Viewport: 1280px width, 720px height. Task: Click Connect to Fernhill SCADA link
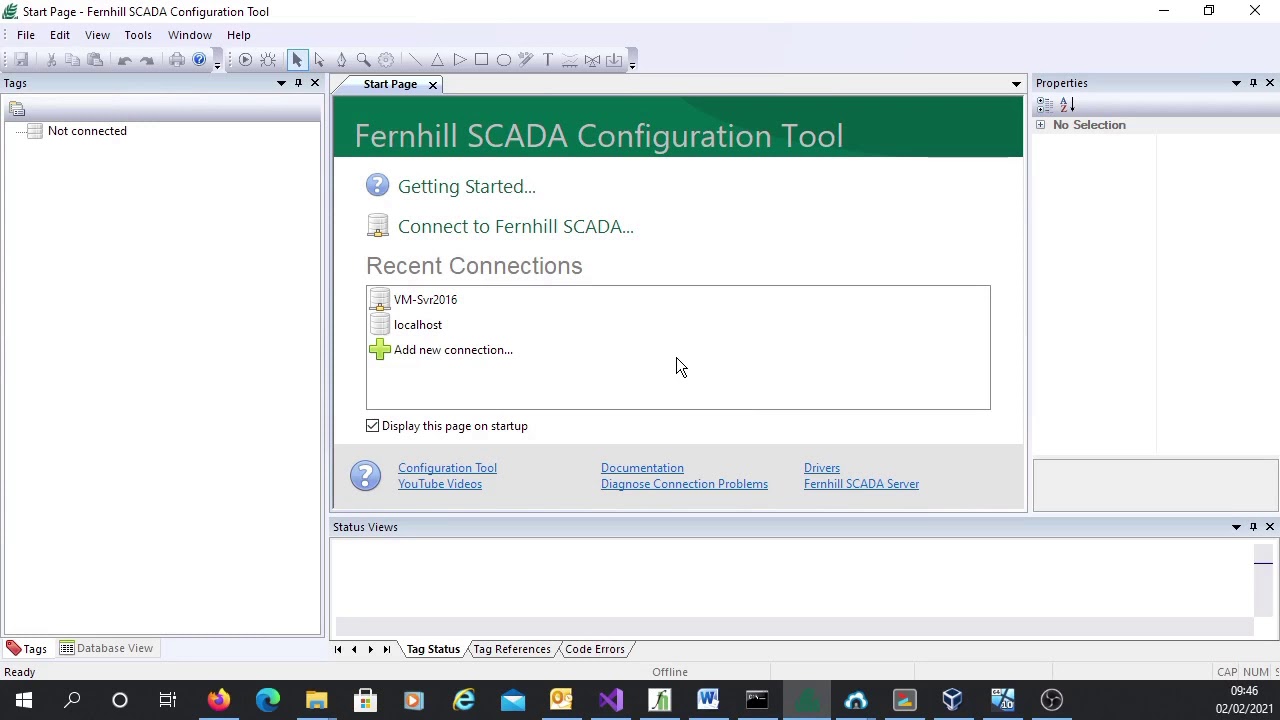coord(516,227)
